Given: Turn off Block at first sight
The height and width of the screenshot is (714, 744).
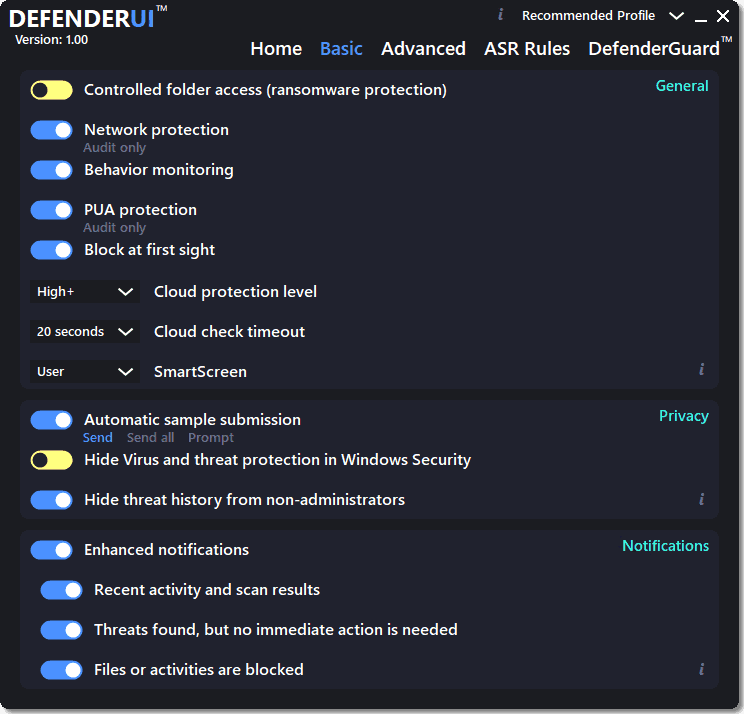Looking at the screenshot, I should [51, 250].
